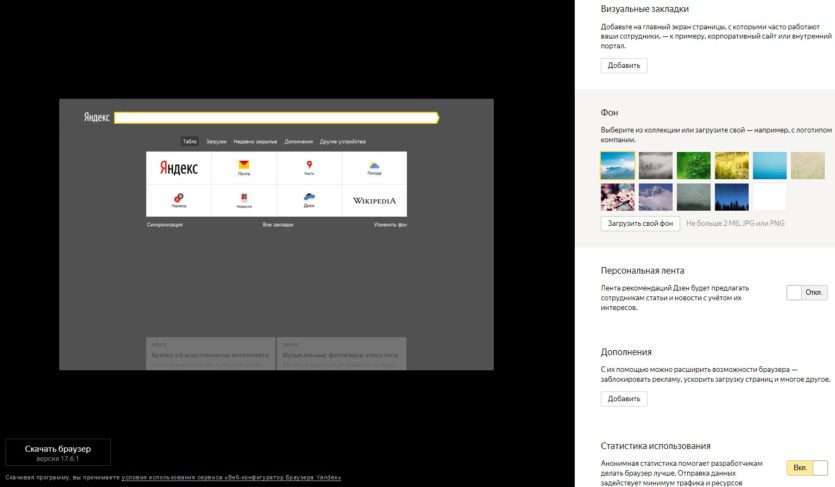Click the Фон section heading

click(x=609, y=113)
